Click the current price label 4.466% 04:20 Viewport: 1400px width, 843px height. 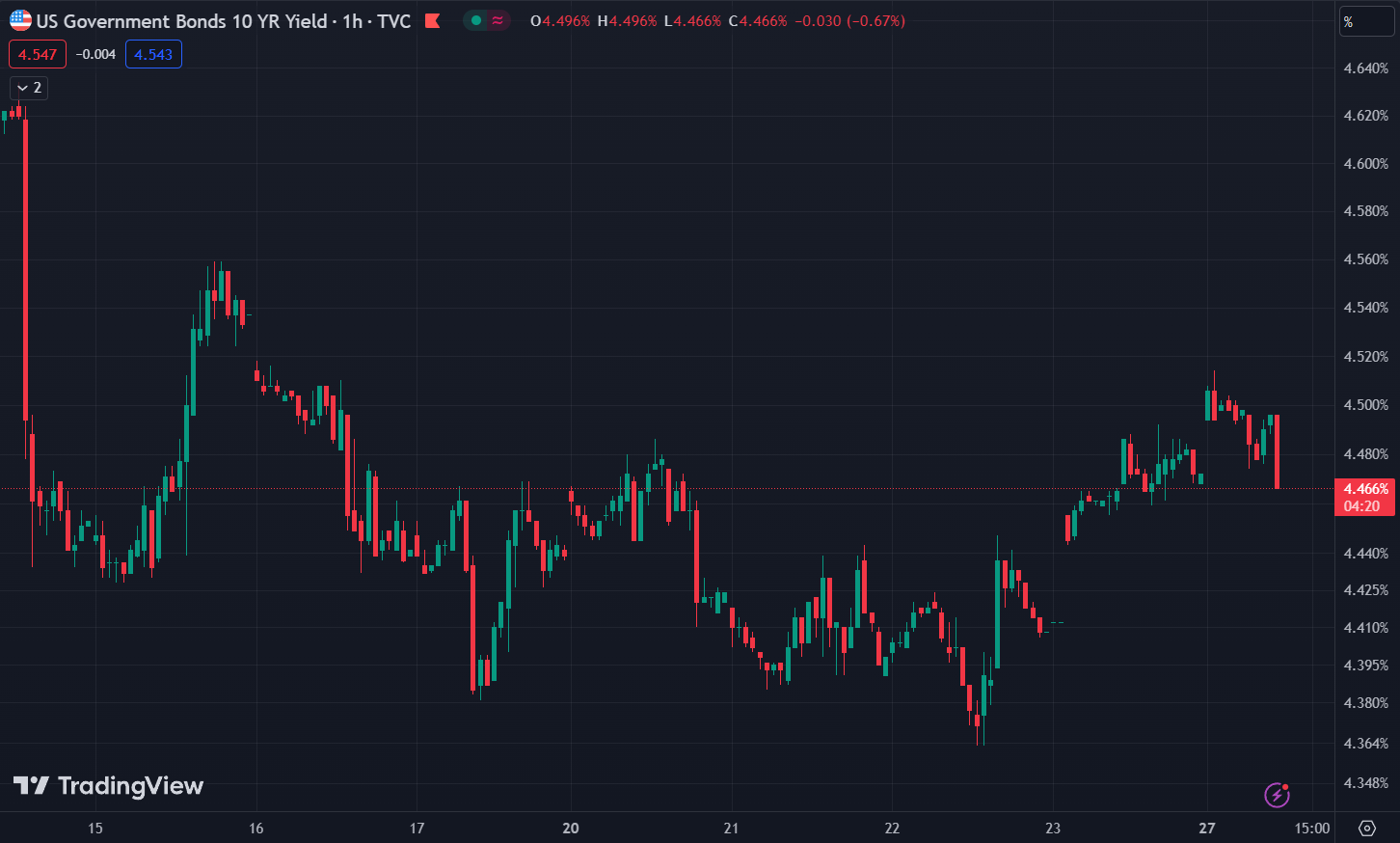coord(1364,497)
